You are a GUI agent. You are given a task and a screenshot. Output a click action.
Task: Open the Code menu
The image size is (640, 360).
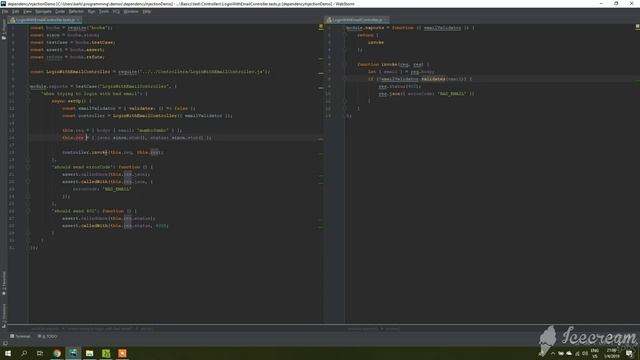coord(60,11)
